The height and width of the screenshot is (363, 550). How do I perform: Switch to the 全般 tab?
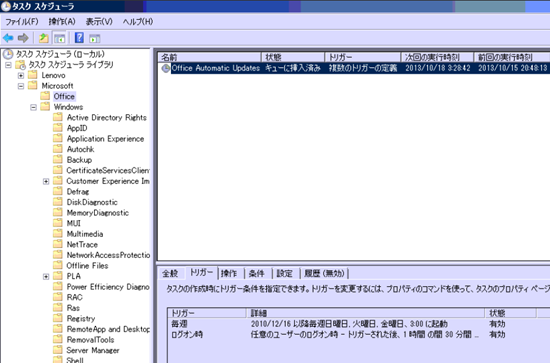[x=170, y=274]
